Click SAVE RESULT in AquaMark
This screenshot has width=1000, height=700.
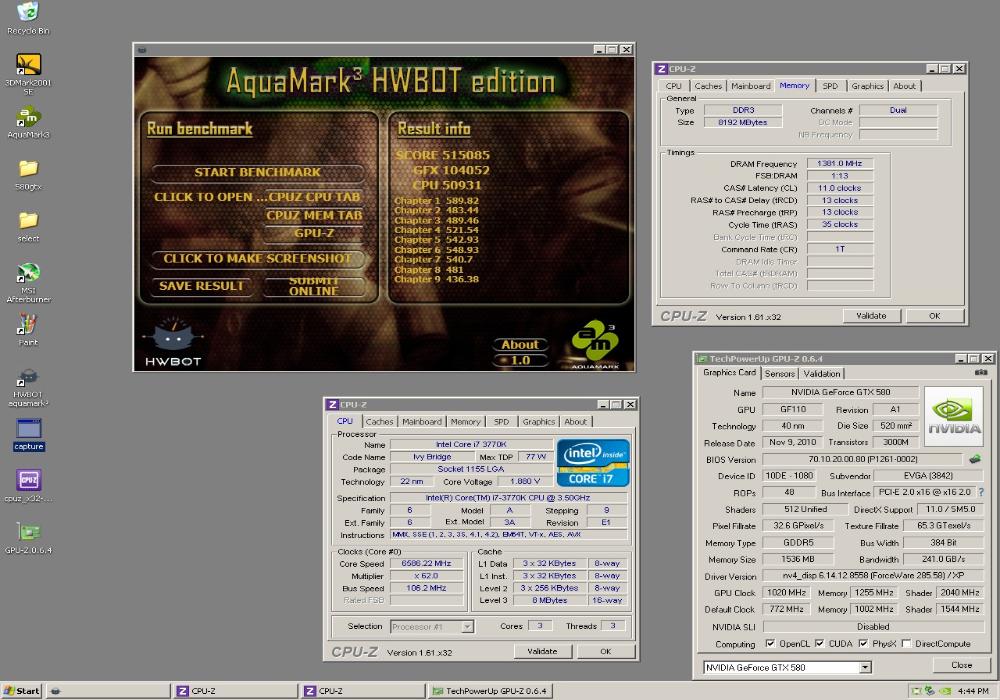point(202,286)
